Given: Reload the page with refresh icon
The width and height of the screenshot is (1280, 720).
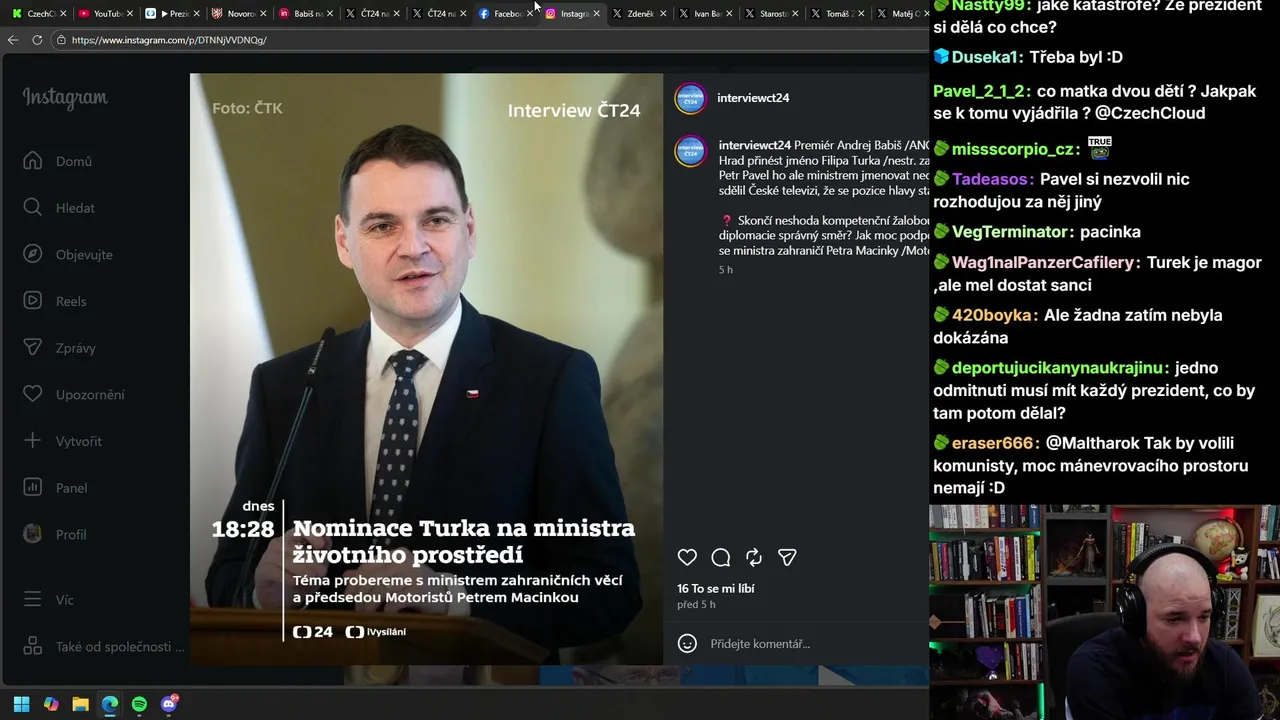Looking at the screenshot, I should pos(37,40).
